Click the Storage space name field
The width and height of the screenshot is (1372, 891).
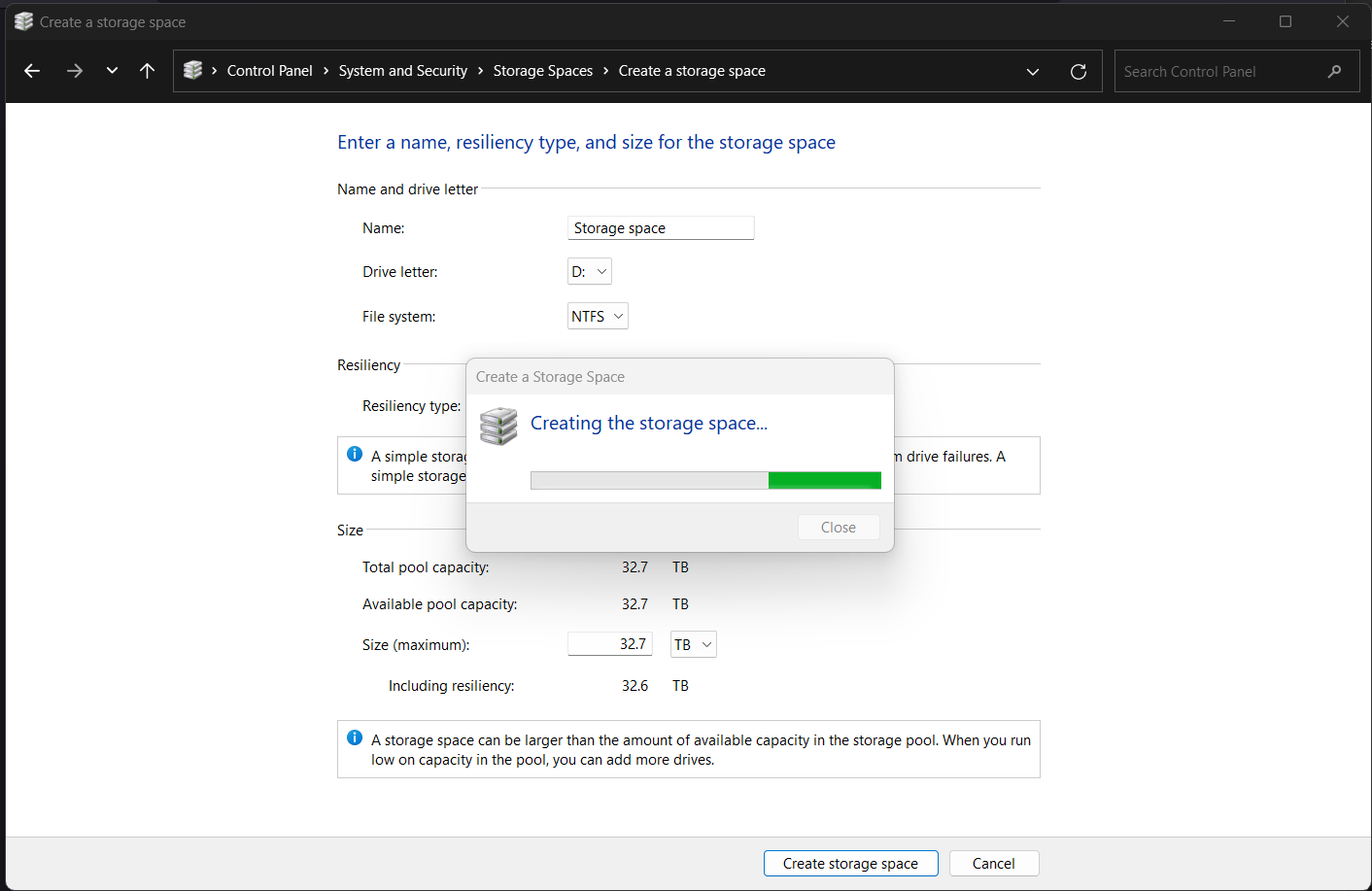[x=660, y=228]
